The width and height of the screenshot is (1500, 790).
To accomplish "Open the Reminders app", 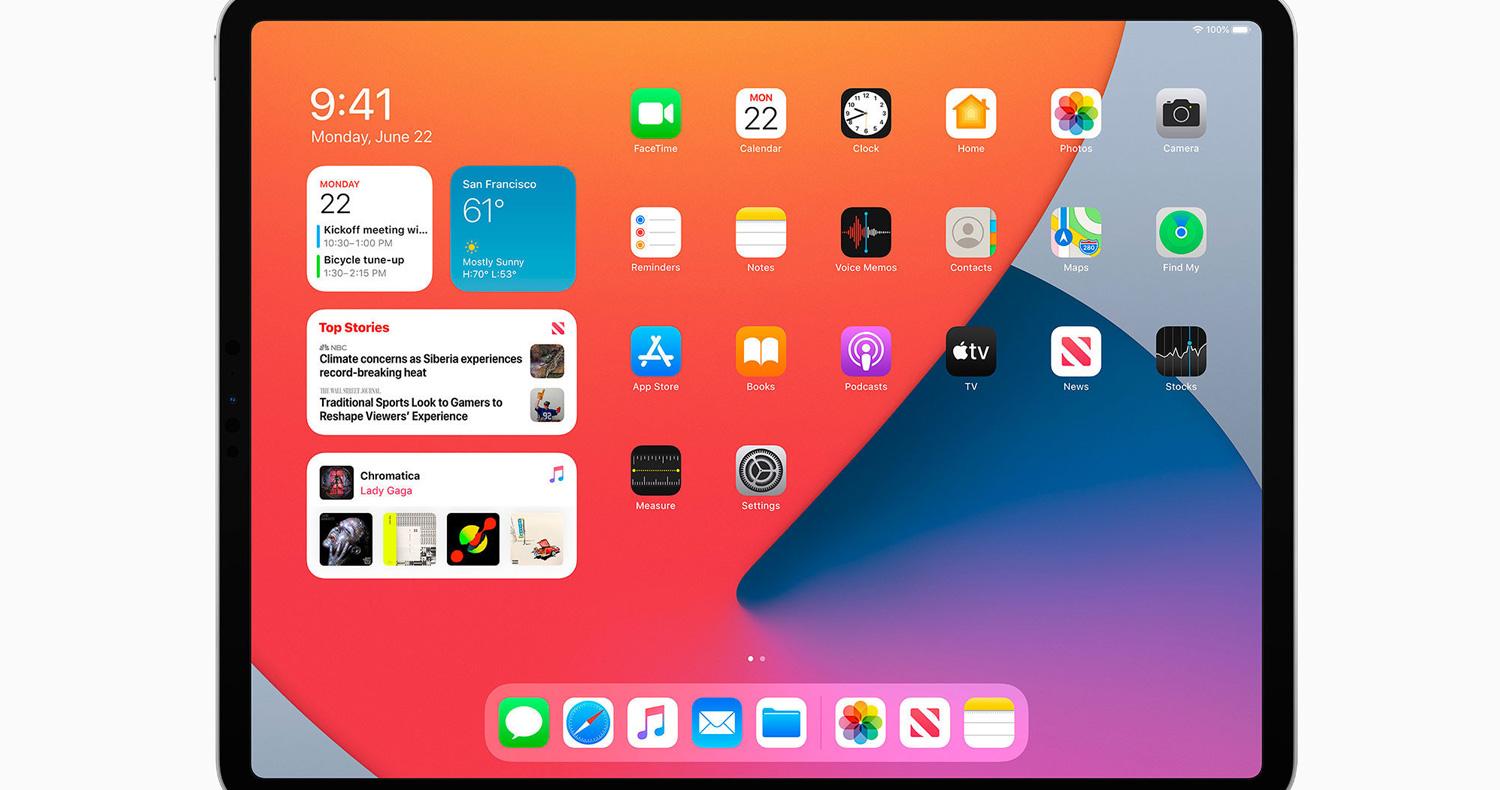I will pyautogui.click(x=655, y=233).
